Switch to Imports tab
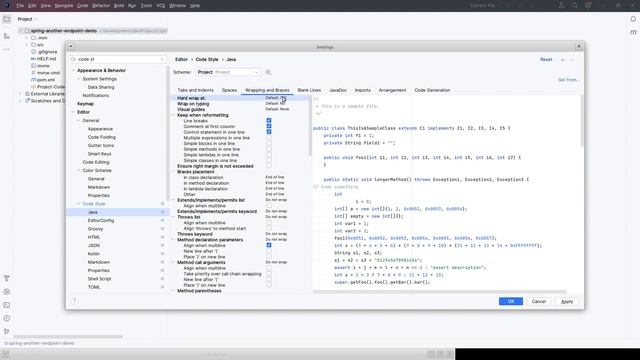This screenshot has width=640, height=360. (362, 90)
